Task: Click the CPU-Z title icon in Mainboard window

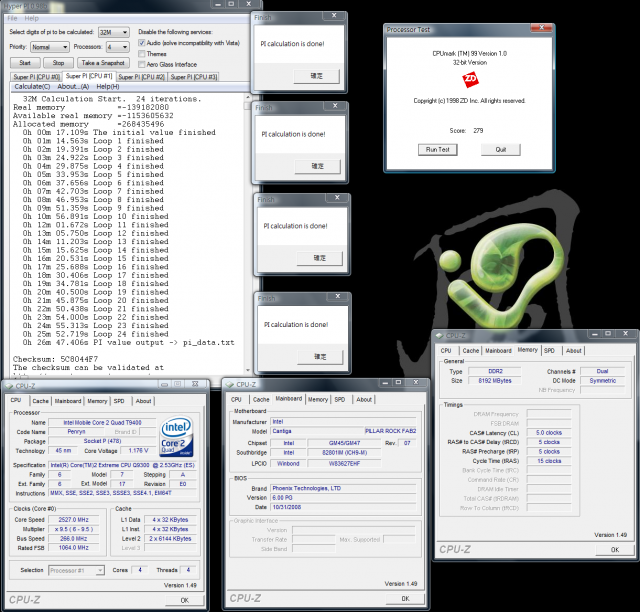Action: pos(229,385)
